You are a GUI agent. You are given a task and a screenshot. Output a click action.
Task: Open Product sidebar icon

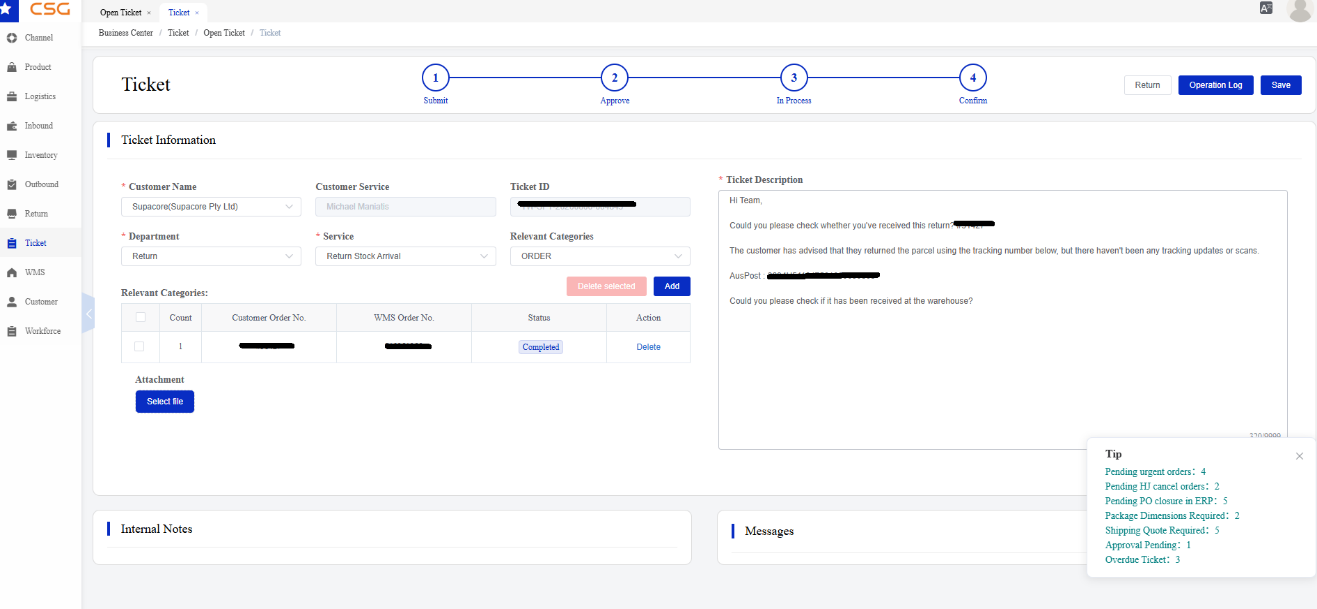click(x=12, y=67)
